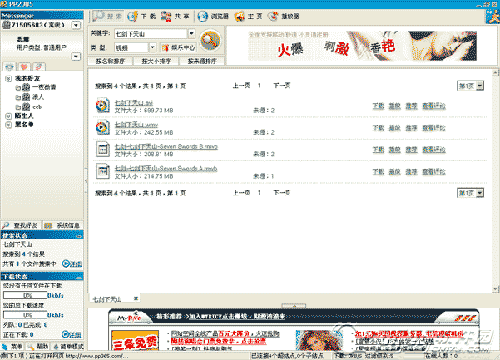Click the round magnifier search button
Screen dimensions: 500x360
click(x=210, y=41)
